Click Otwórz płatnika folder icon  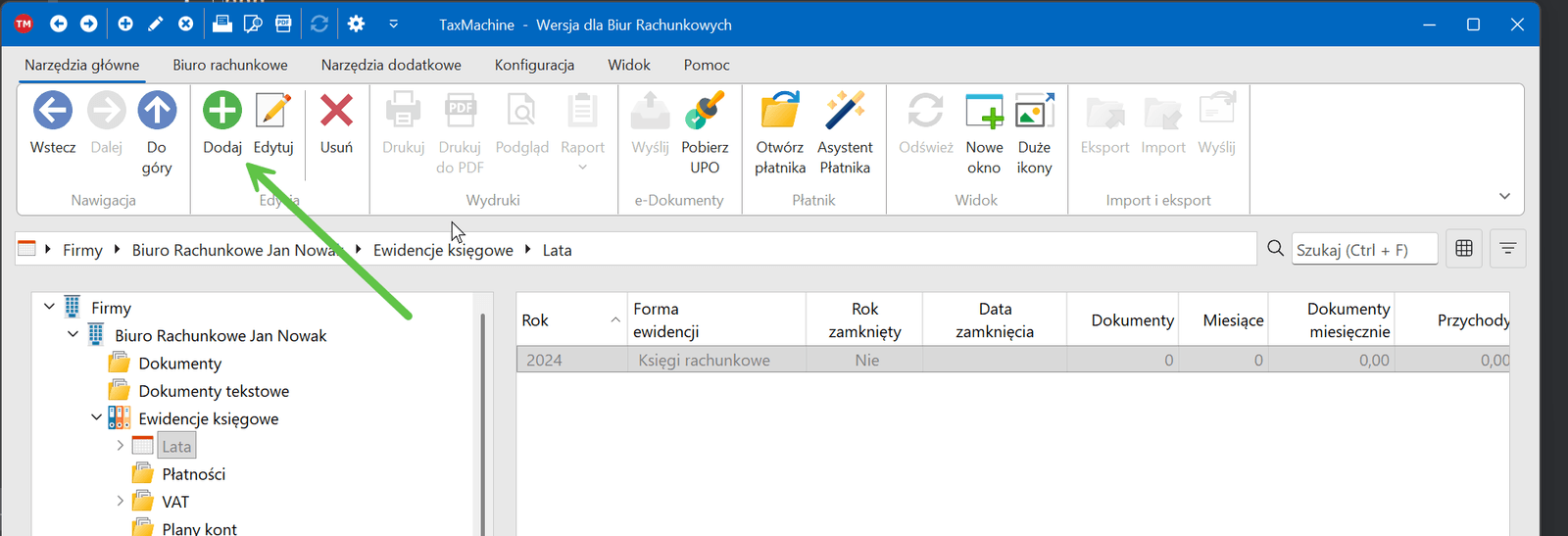[x=780, y=111]
